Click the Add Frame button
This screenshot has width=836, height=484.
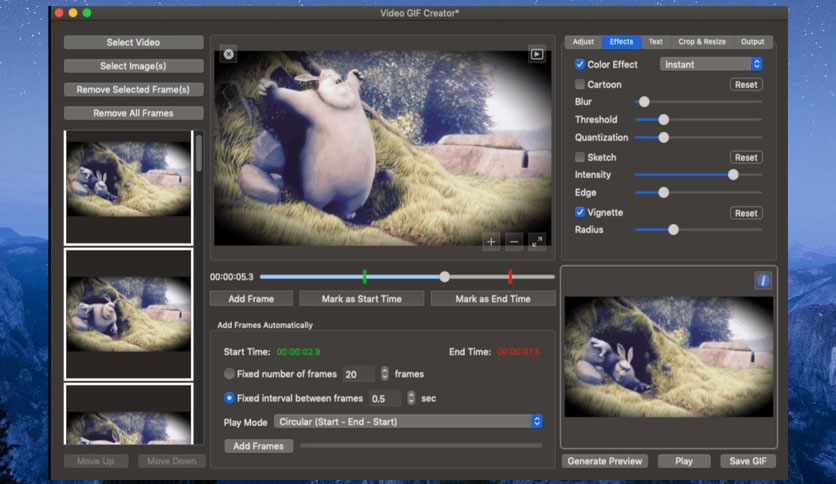(x=251, y=299)
